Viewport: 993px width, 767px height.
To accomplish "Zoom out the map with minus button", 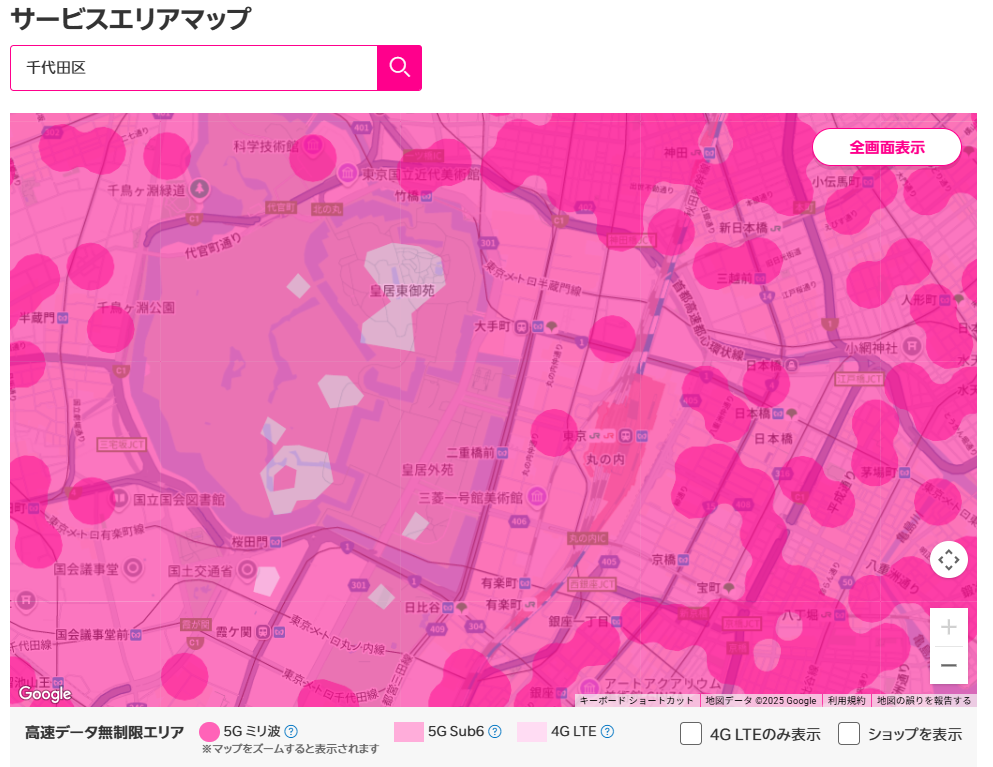I will 949,665.
